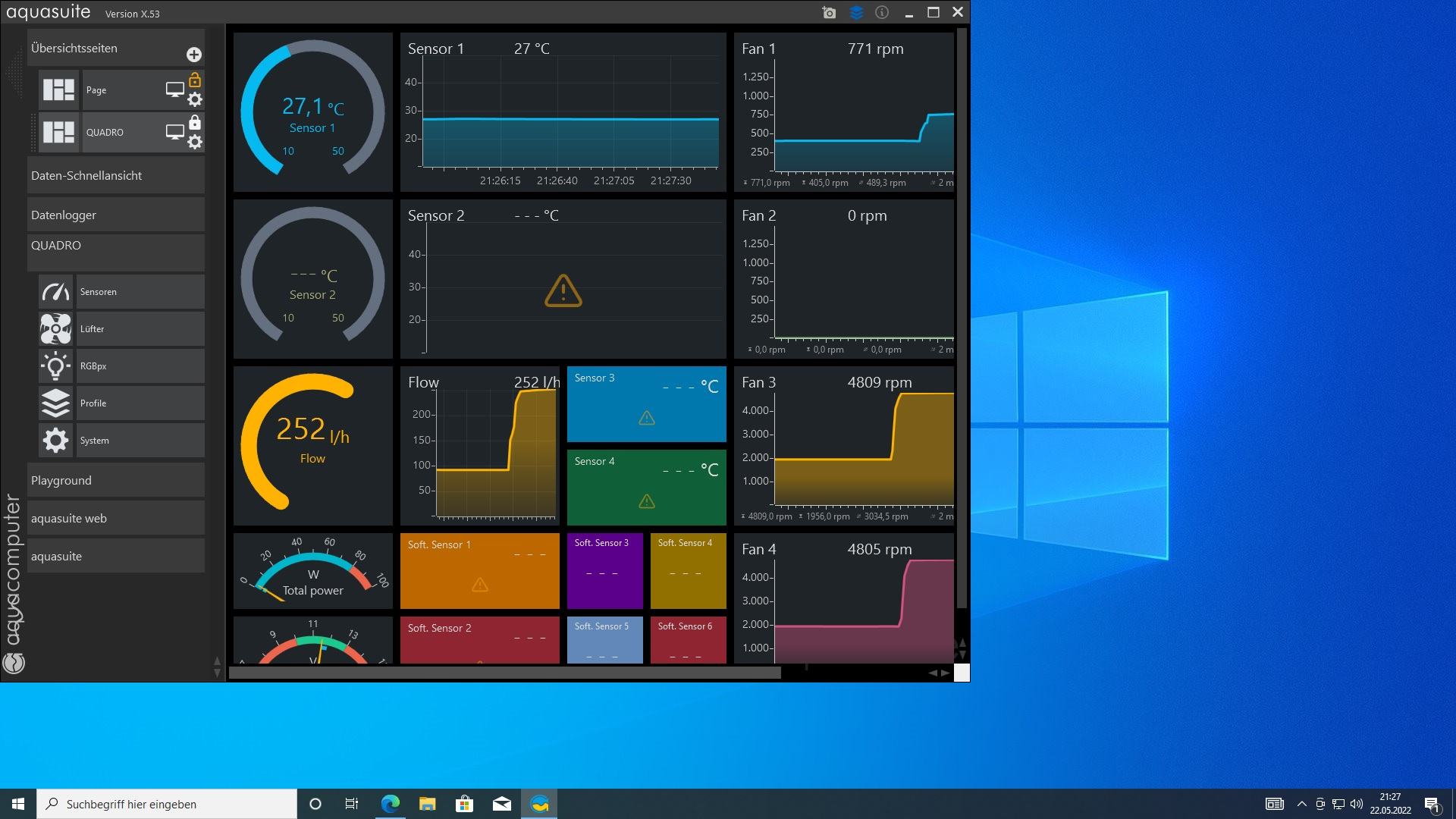Viewport: 1456px width, 819px height.
Task: Add a new overview page with plus icon
Action: pyautogui.click(x=193, y=55)
